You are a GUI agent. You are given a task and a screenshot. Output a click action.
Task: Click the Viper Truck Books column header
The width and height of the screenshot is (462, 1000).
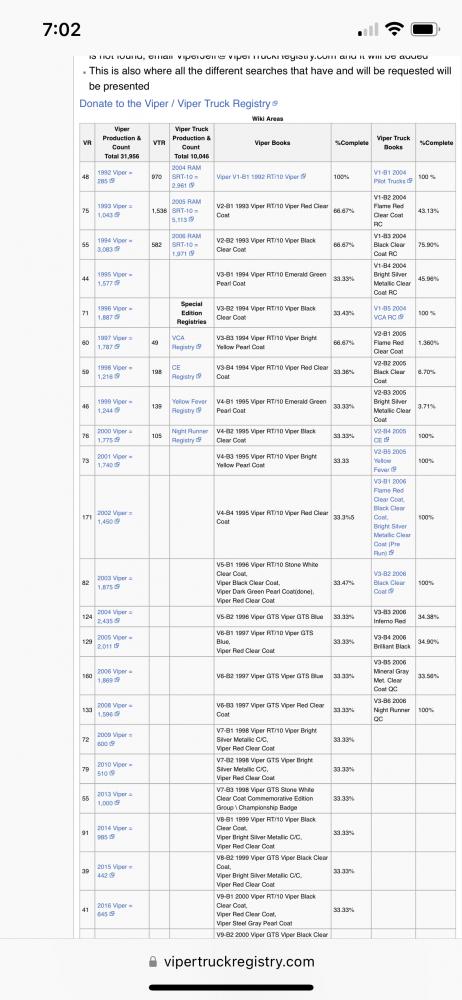coord(393,142)
